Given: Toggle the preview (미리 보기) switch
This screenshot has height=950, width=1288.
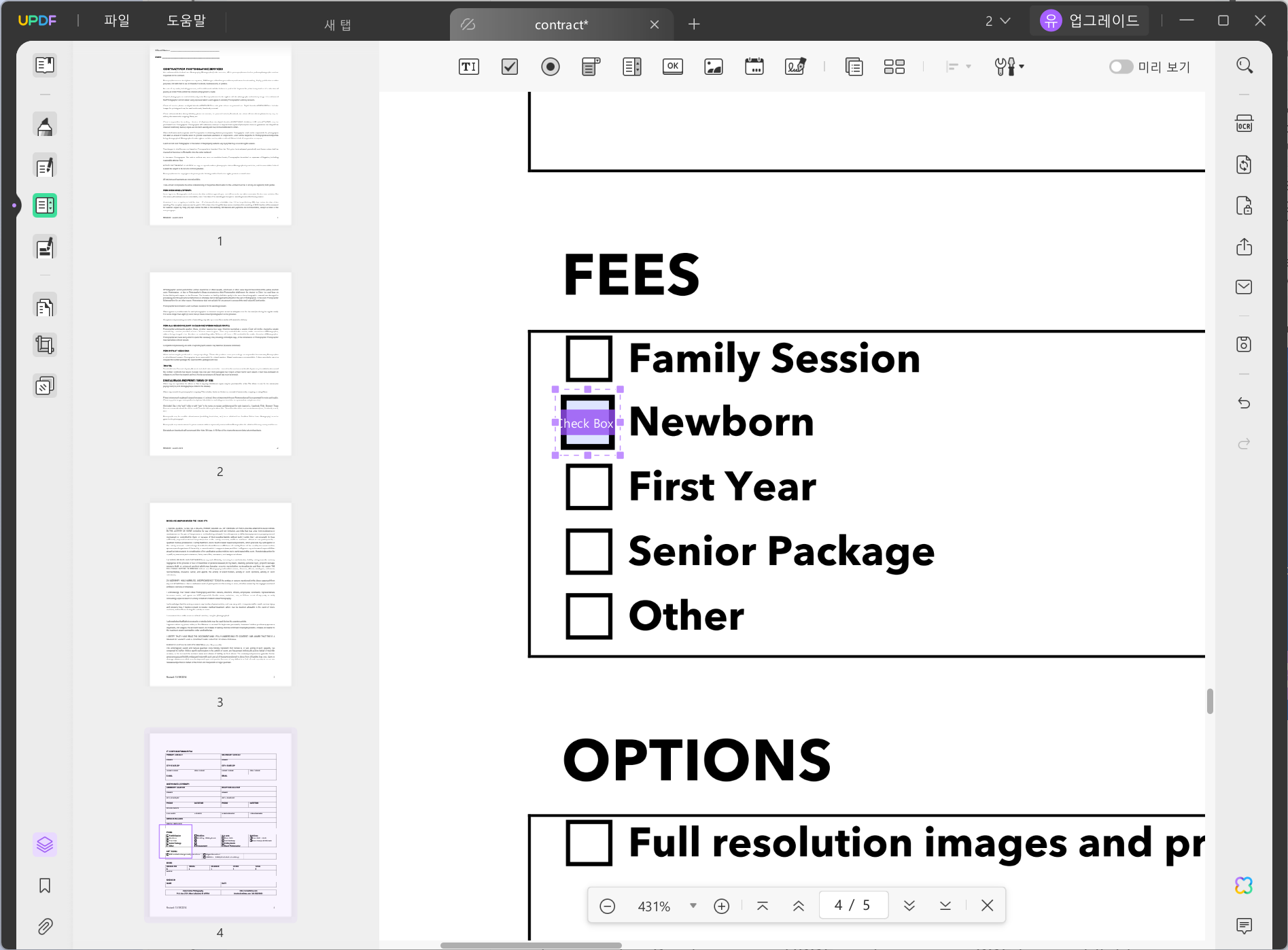Looking at the screenshot, I should [1121, 67].
